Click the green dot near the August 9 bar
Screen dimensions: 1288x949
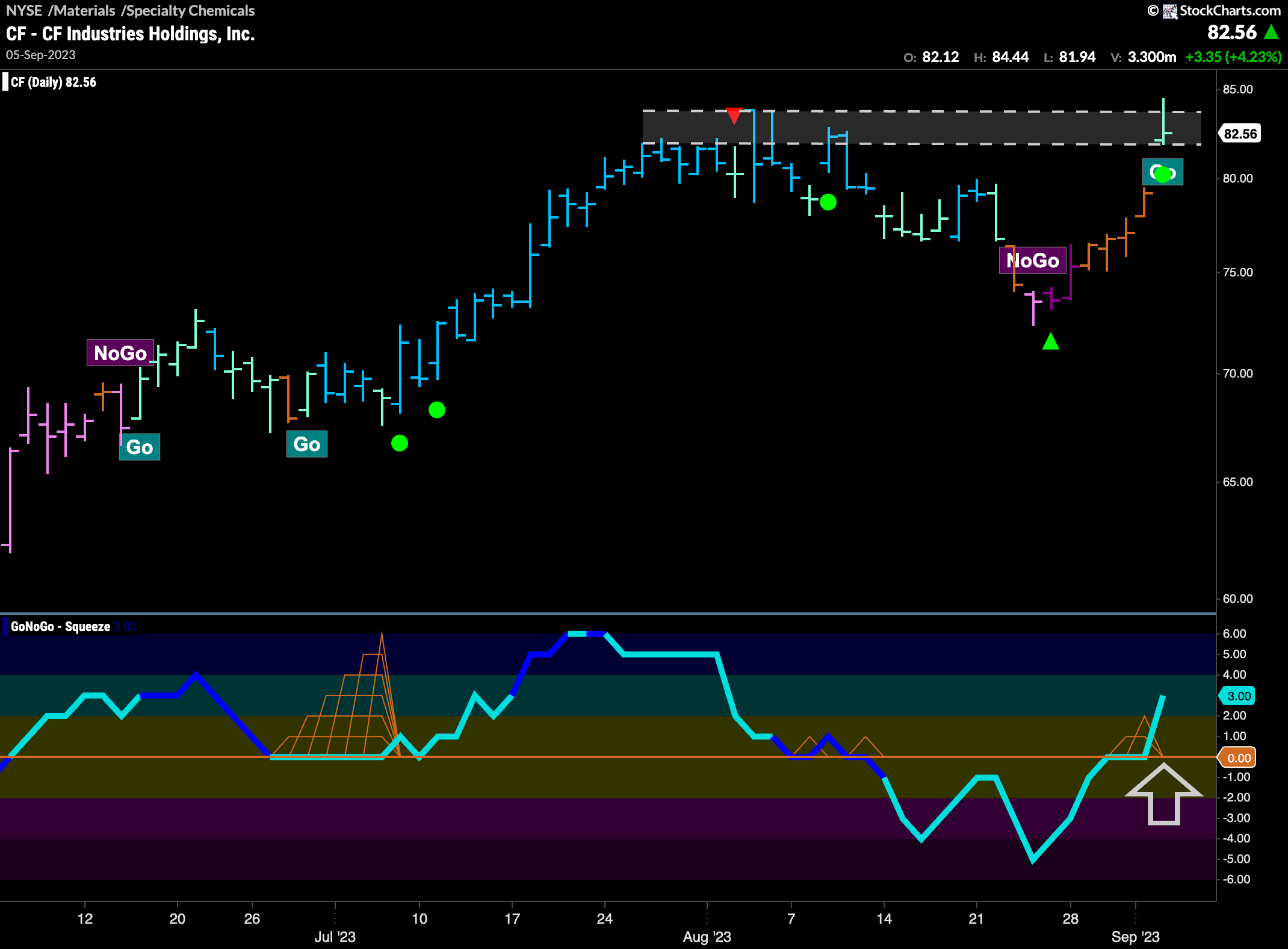828,202
